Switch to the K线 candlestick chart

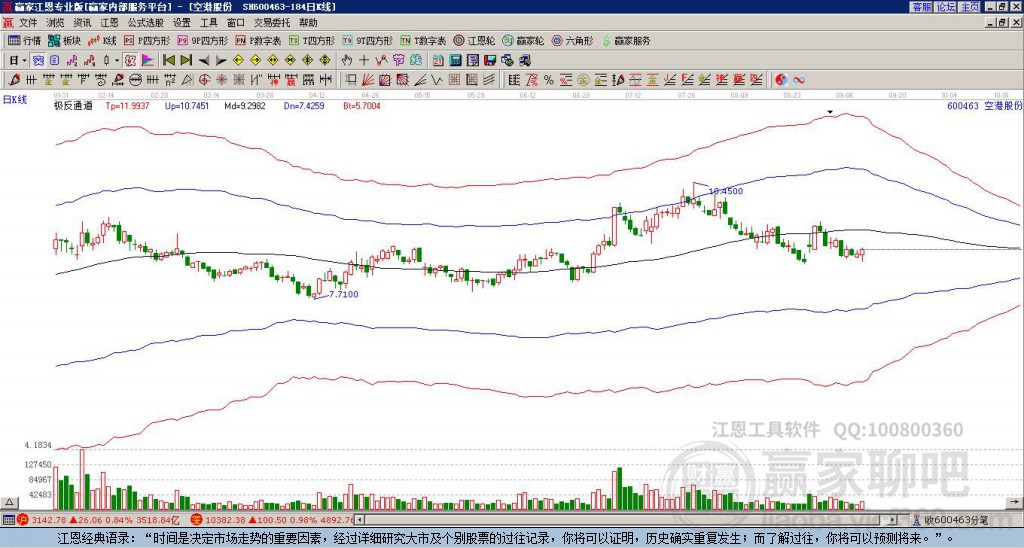pyautogui.click(x=102, y=40)
